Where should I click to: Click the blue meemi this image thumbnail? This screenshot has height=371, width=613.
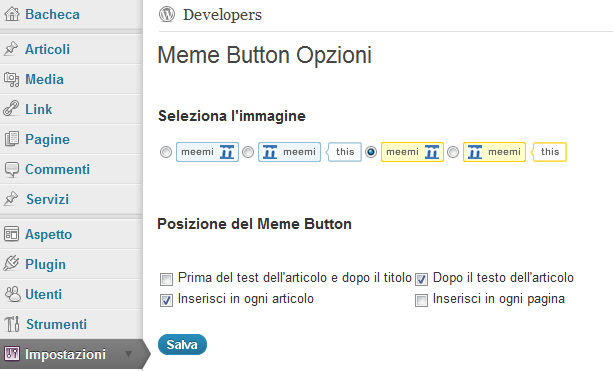pyautogui.click(x=310, y=152)
